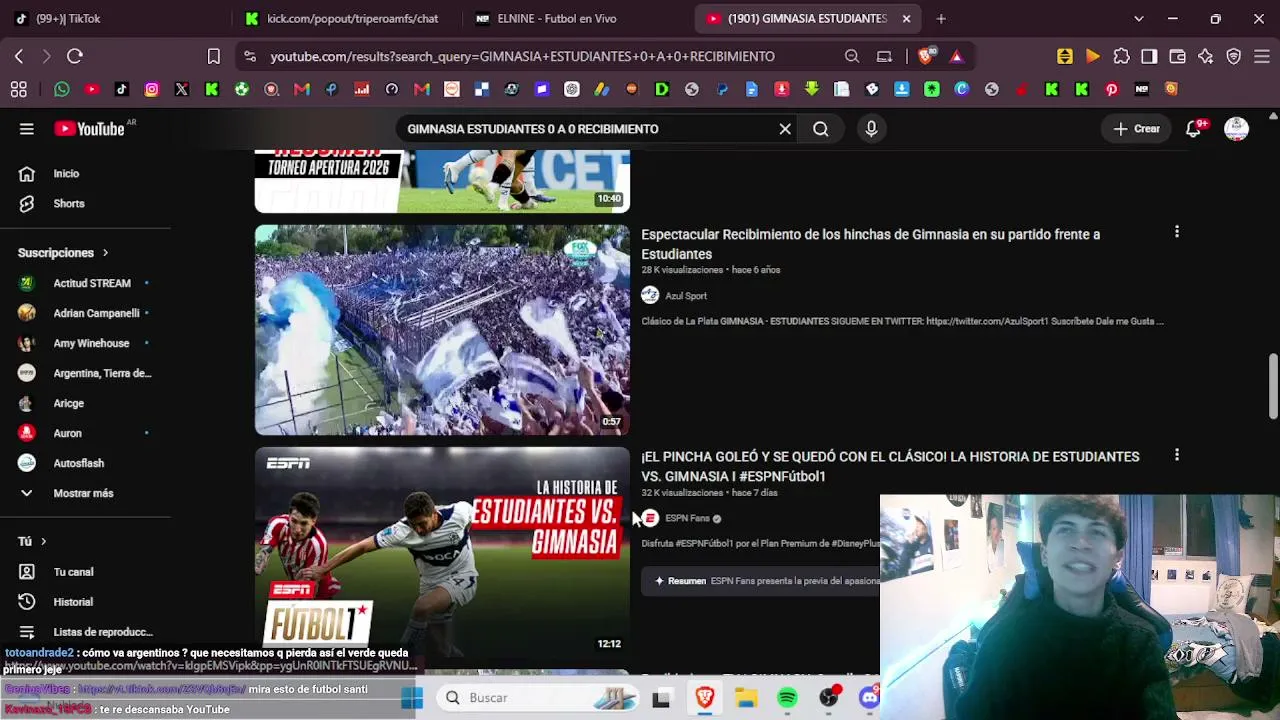Visit the Azul Sport channel name
This screenshot has height=720, width=1280.
pos(686,296)
